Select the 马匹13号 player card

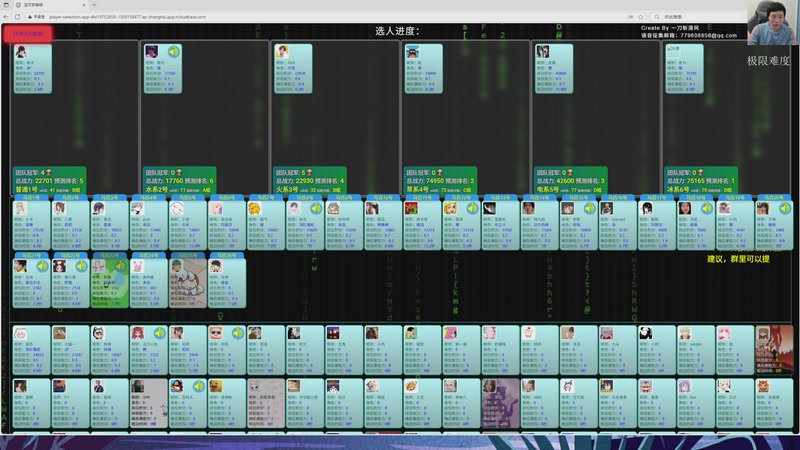click(x=501, y=226)
